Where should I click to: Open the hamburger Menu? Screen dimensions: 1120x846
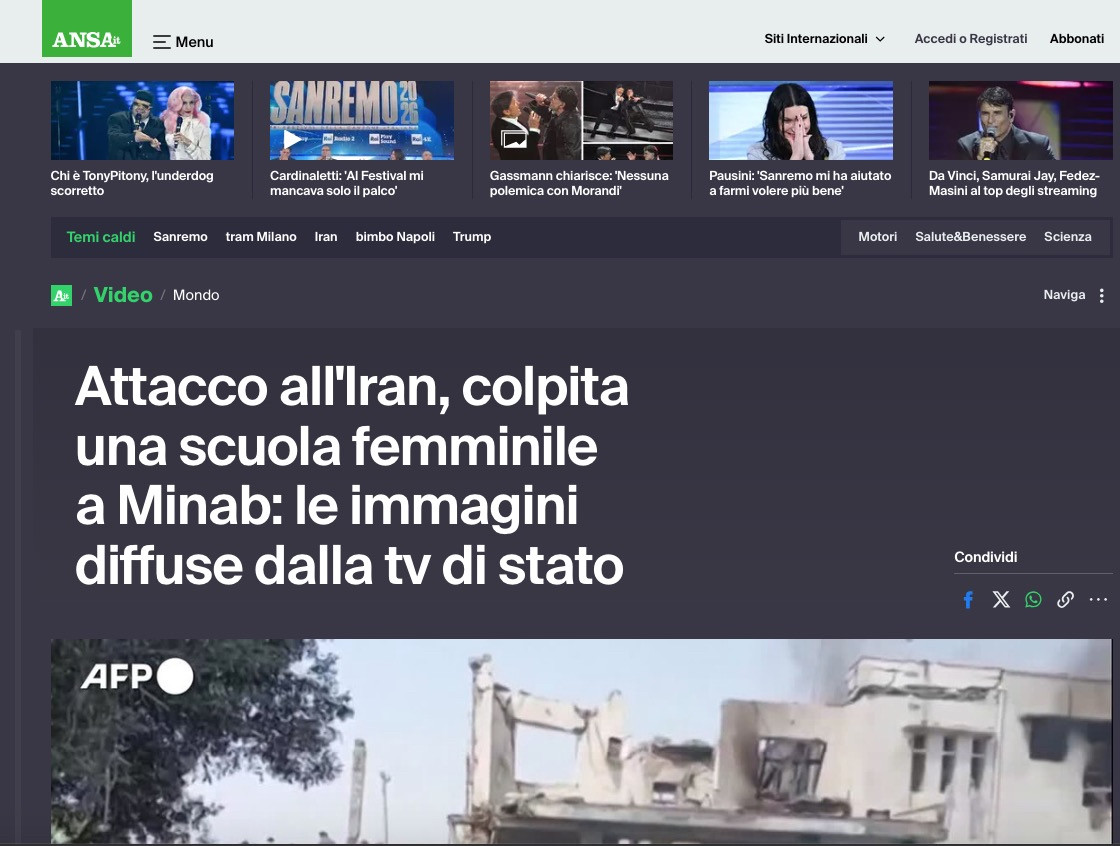coord(183,42)
